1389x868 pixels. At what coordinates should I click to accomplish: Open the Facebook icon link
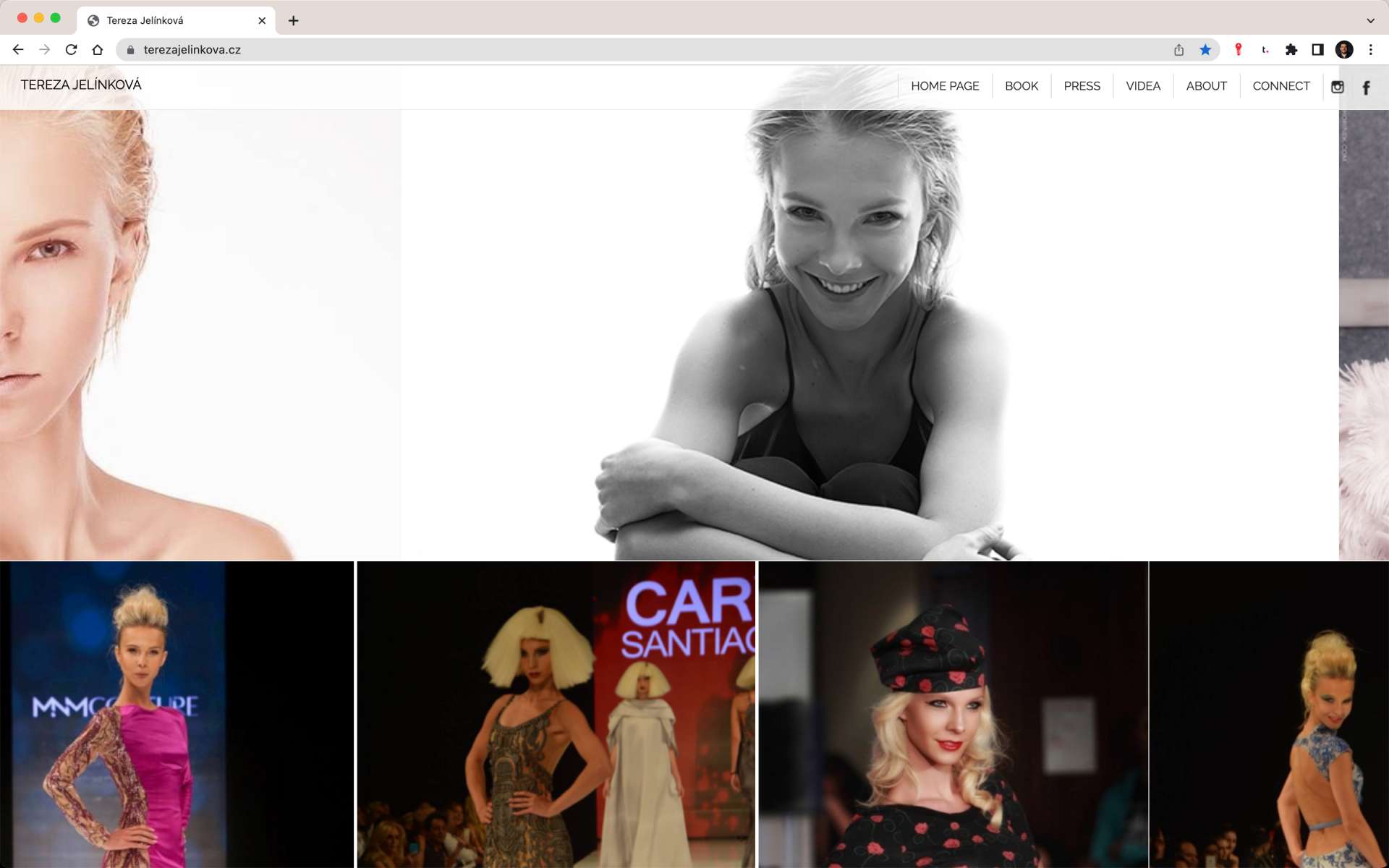point(1366,88)
